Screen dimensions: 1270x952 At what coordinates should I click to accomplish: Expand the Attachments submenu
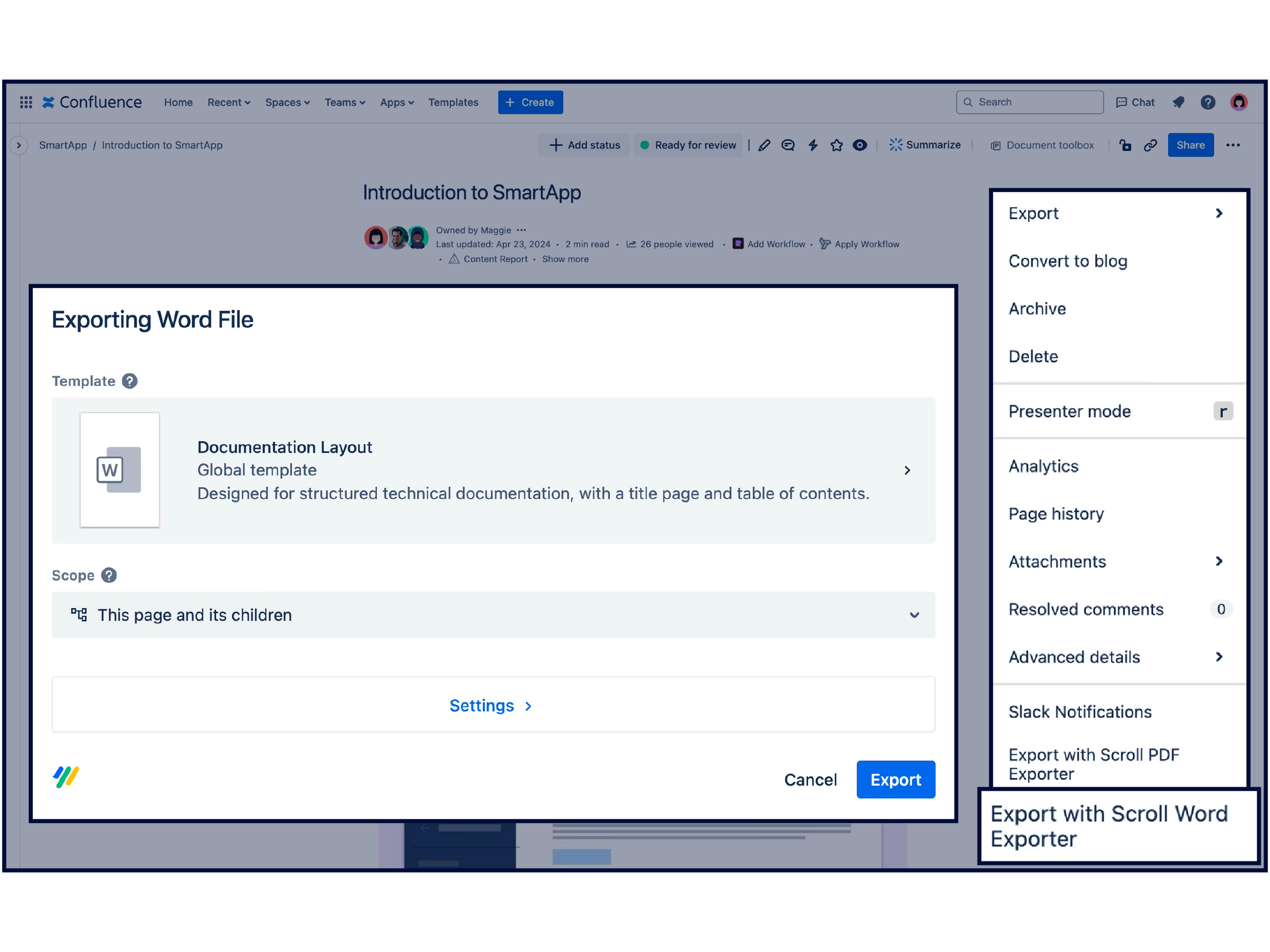tap(1119, 561)
